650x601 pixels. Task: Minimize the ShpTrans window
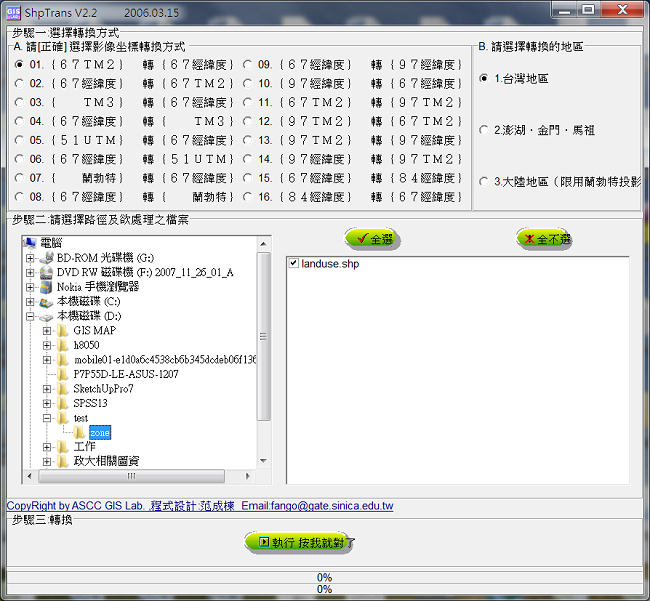tap(564, 10)
